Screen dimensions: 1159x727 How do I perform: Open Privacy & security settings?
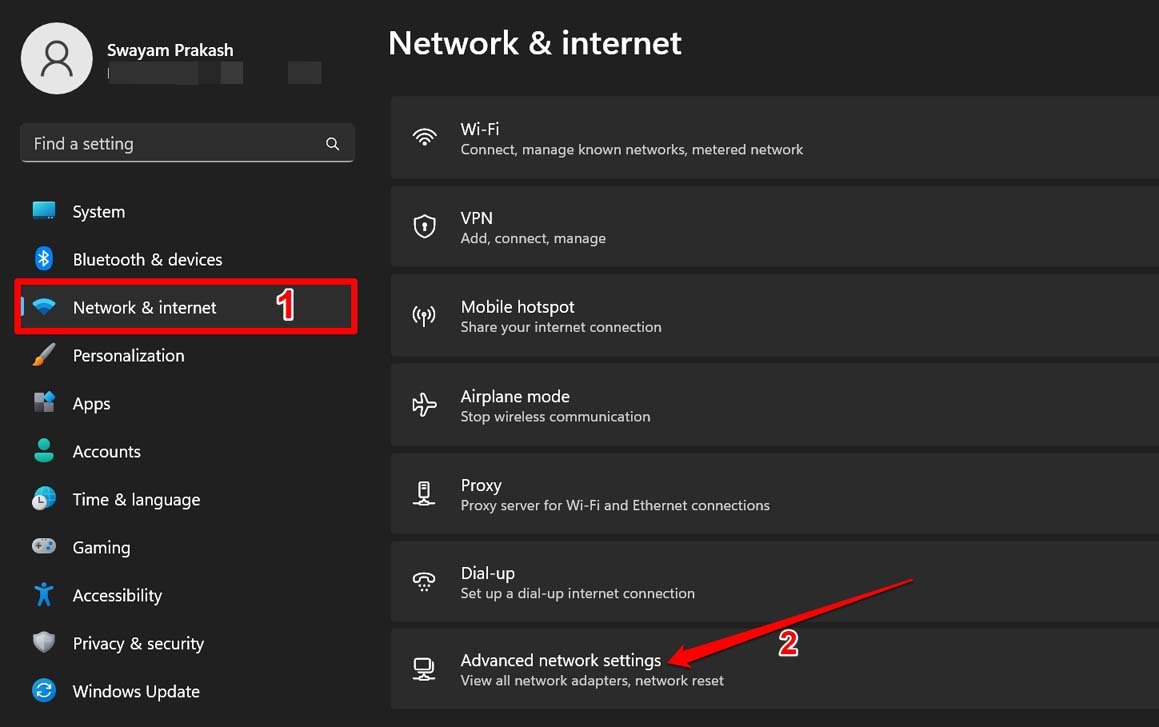(x=186, y=644)
